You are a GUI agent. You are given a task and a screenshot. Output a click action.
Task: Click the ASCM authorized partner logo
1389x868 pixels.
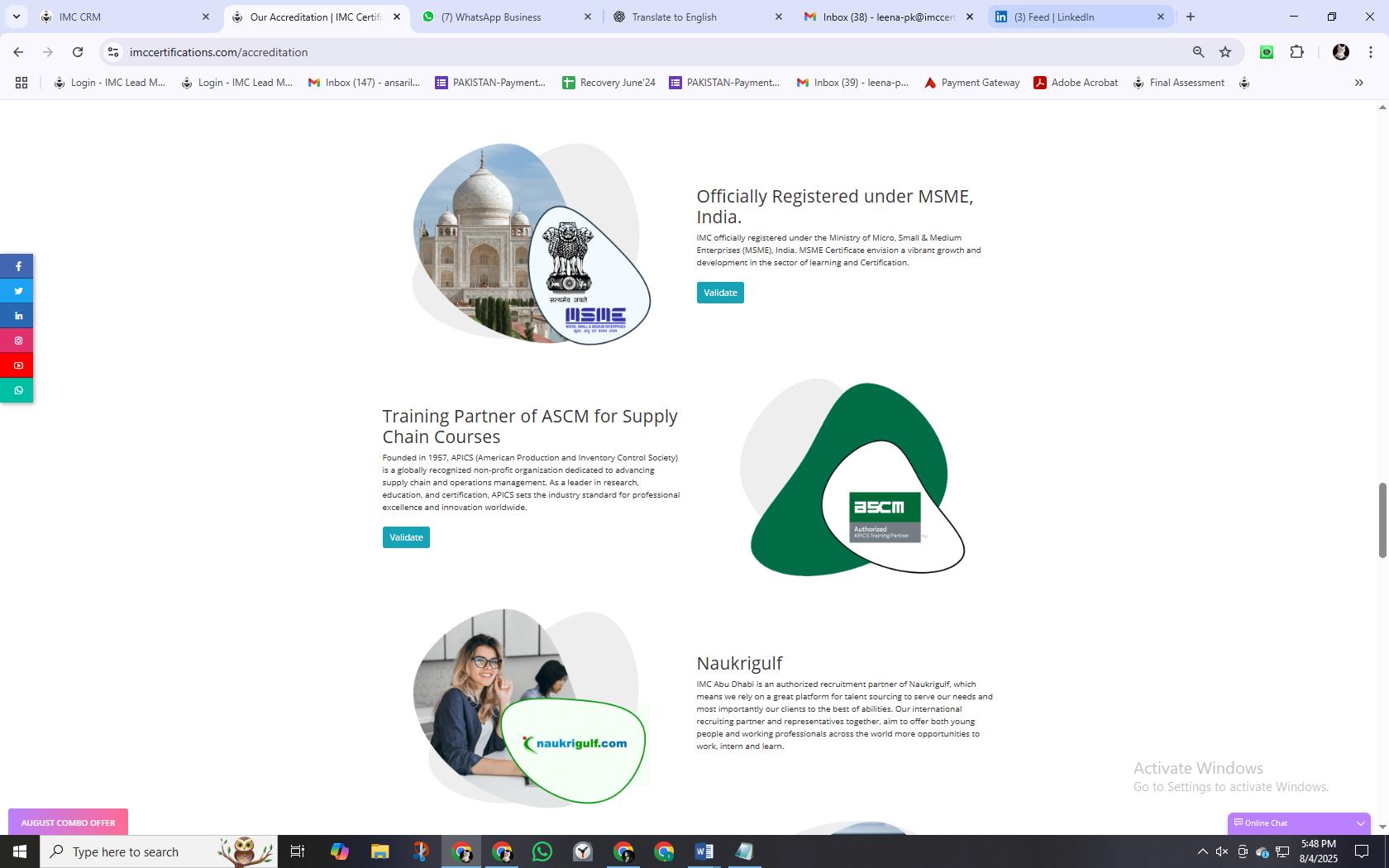click(885, 517)
